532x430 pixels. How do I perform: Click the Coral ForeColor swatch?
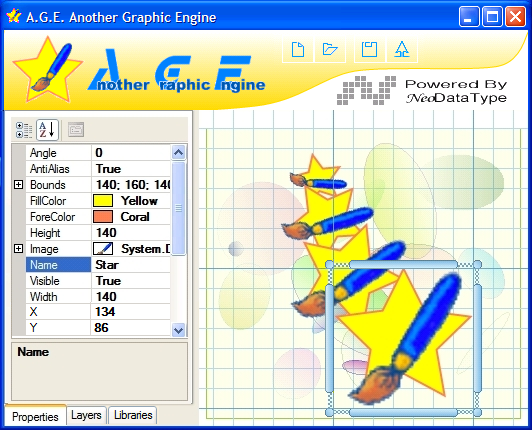point(103,217)
